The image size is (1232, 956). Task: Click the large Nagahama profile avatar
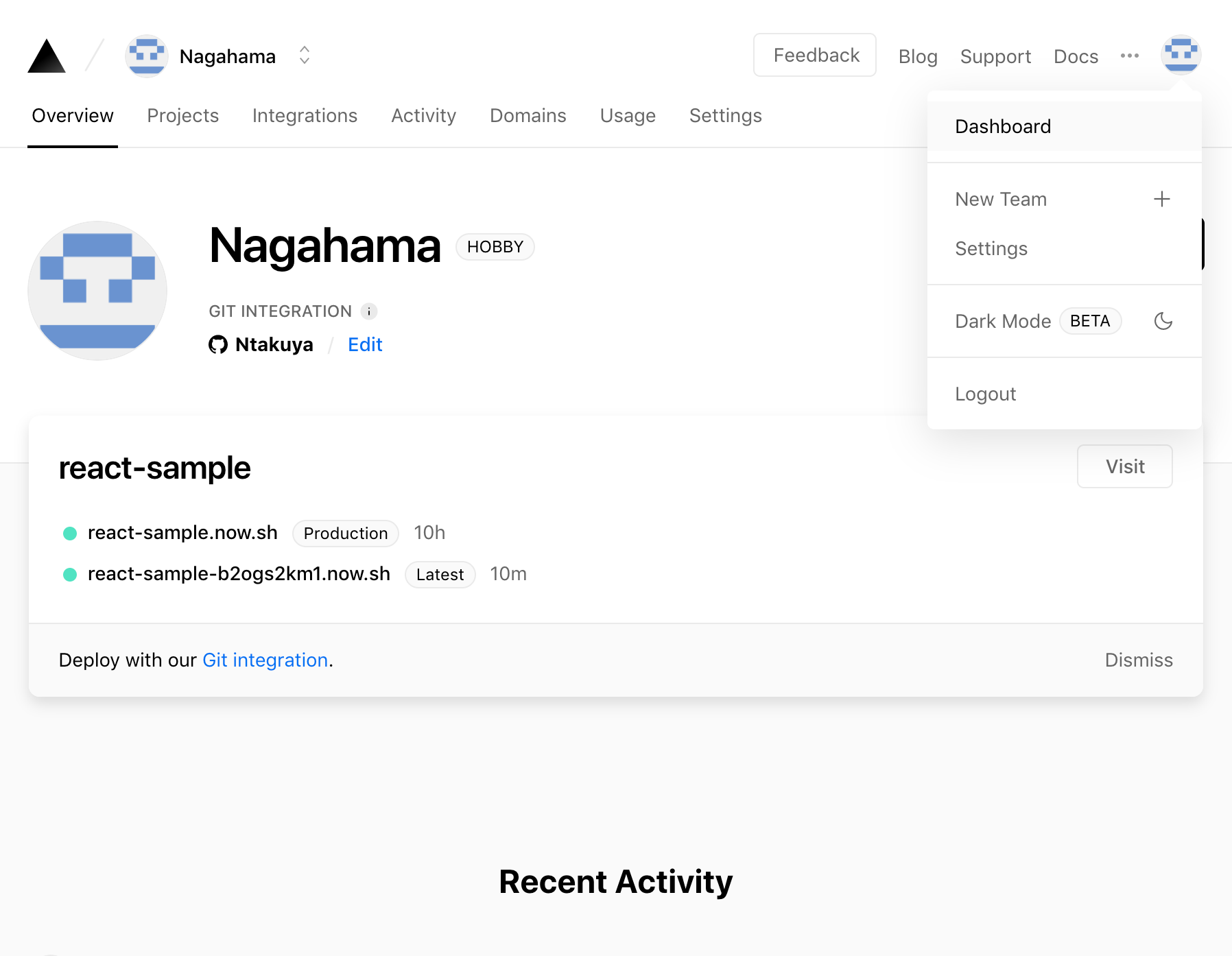point(97,291)
